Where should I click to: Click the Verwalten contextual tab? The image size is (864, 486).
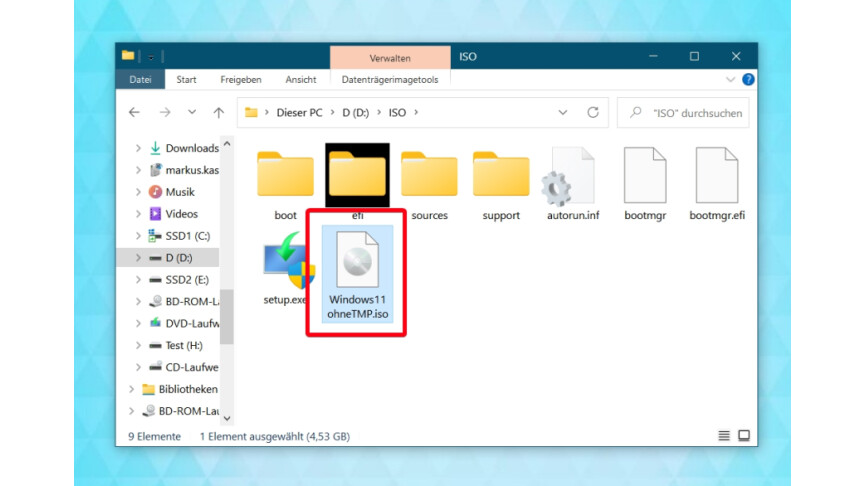point(390,58)
